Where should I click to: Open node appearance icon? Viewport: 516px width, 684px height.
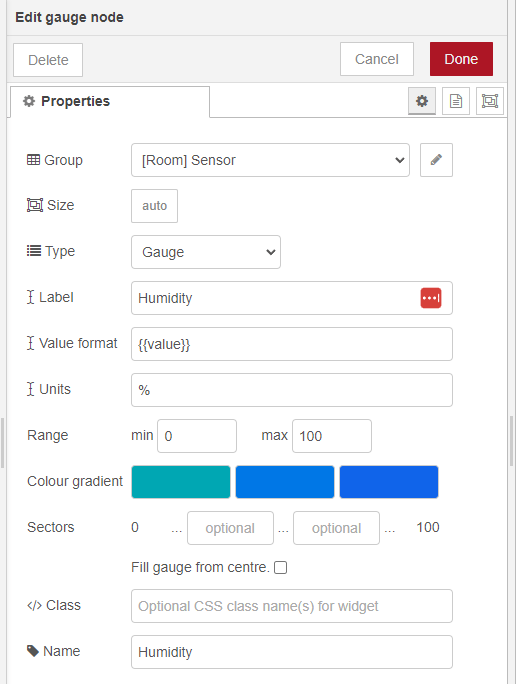click(x=490, y=101)
